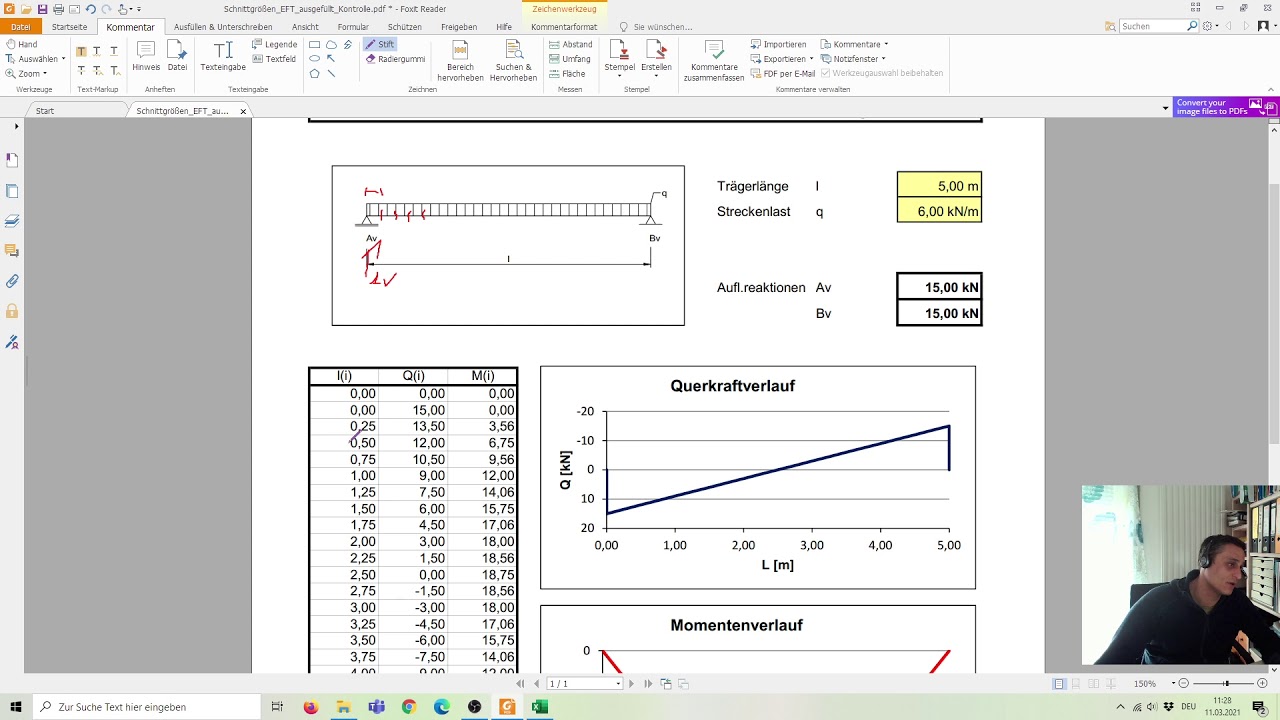
Task: Open the Datei menu
Action: pyautogui.click(x=20, y=27)
